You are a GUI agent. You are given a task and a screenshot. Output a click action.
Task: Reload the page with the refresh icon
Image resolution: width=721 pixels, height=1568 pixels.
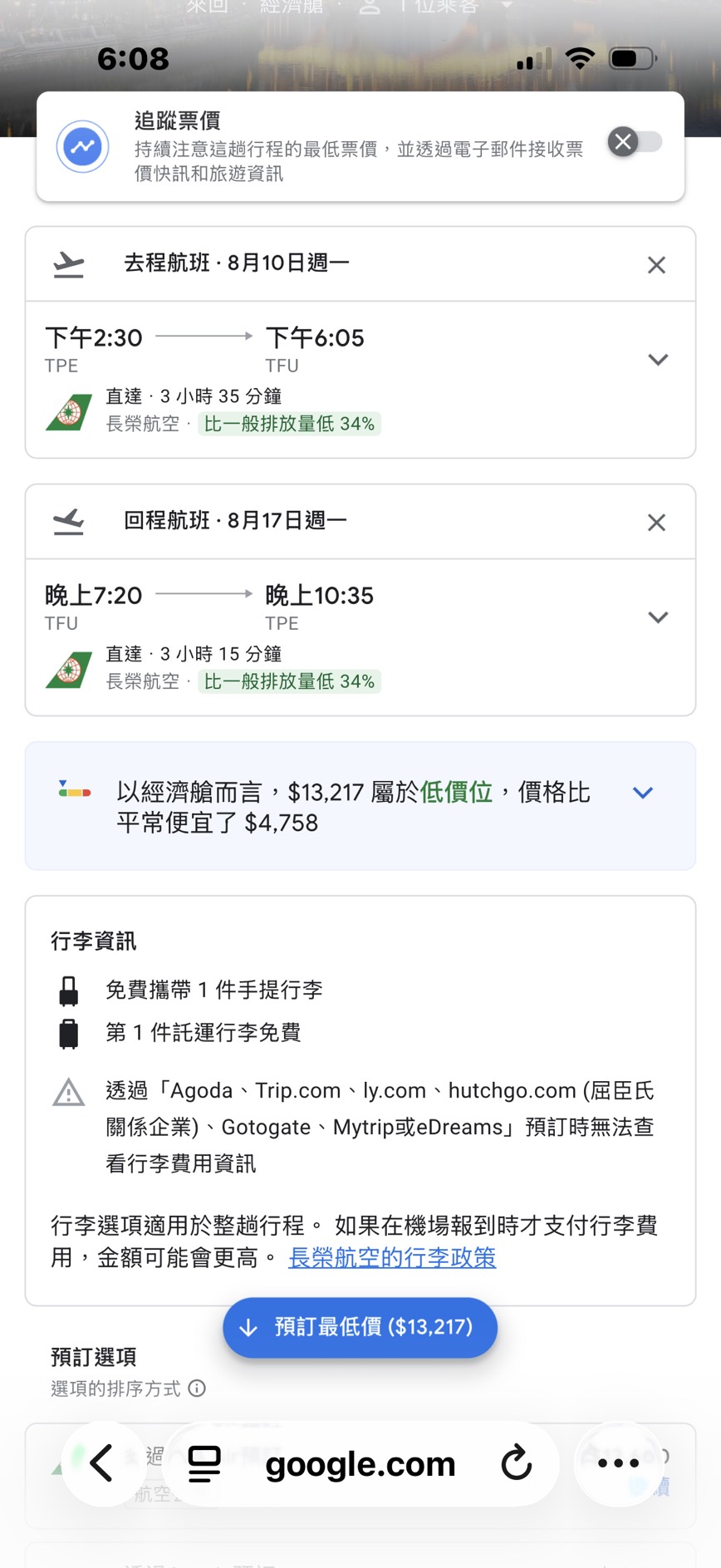pyautogui.click(x=516, y=1463)
